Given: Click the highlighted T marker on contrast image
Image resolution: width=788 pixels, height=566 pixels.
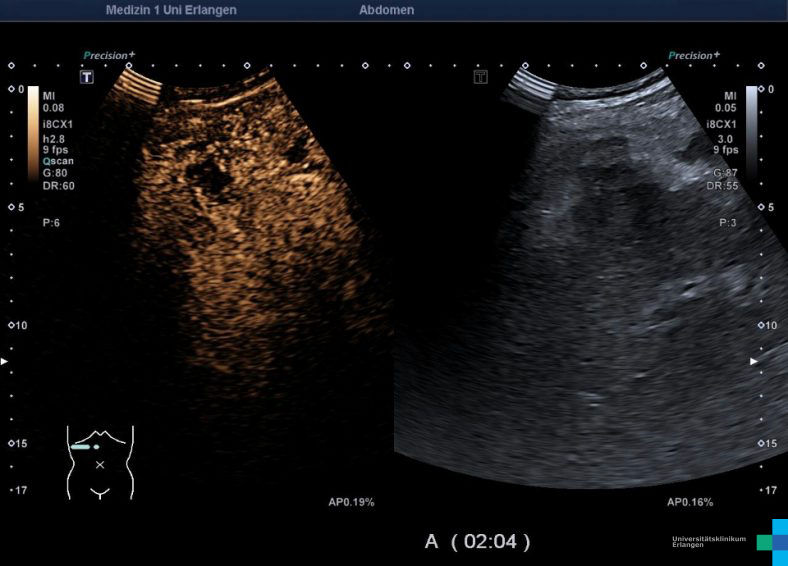Looking at the screenshot, I should pyautogui.click(x=87, y=77).
